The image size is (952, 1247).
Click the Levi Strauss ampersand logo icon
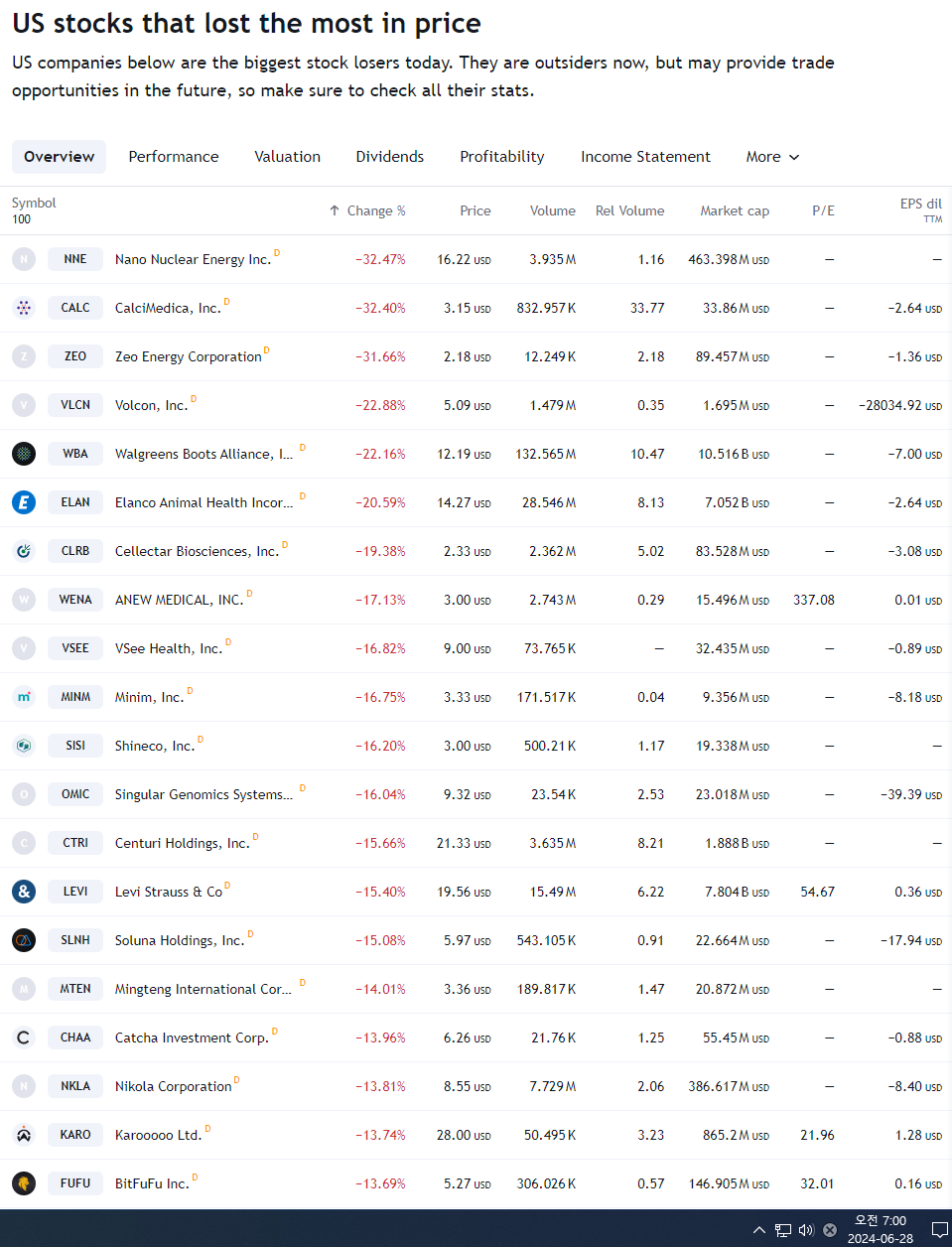tap(24, 892)
